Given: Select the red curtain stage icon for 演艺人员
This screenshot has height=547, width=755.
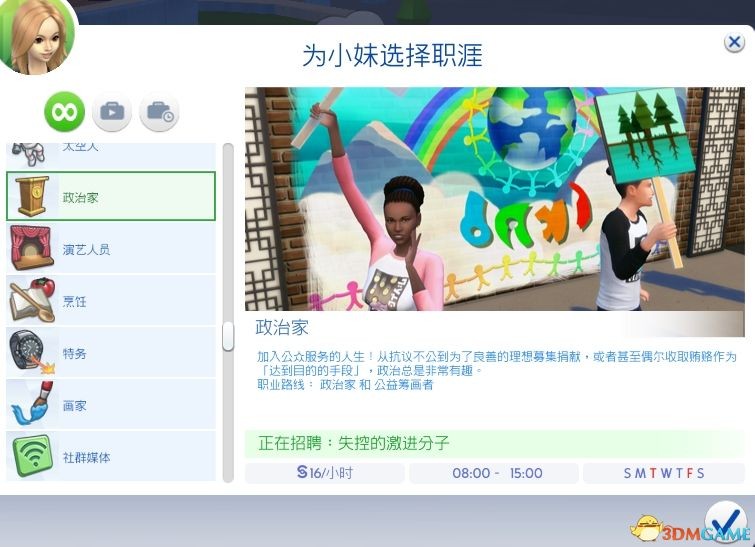Looking at the screenshot, I should [x=31, y=248].
